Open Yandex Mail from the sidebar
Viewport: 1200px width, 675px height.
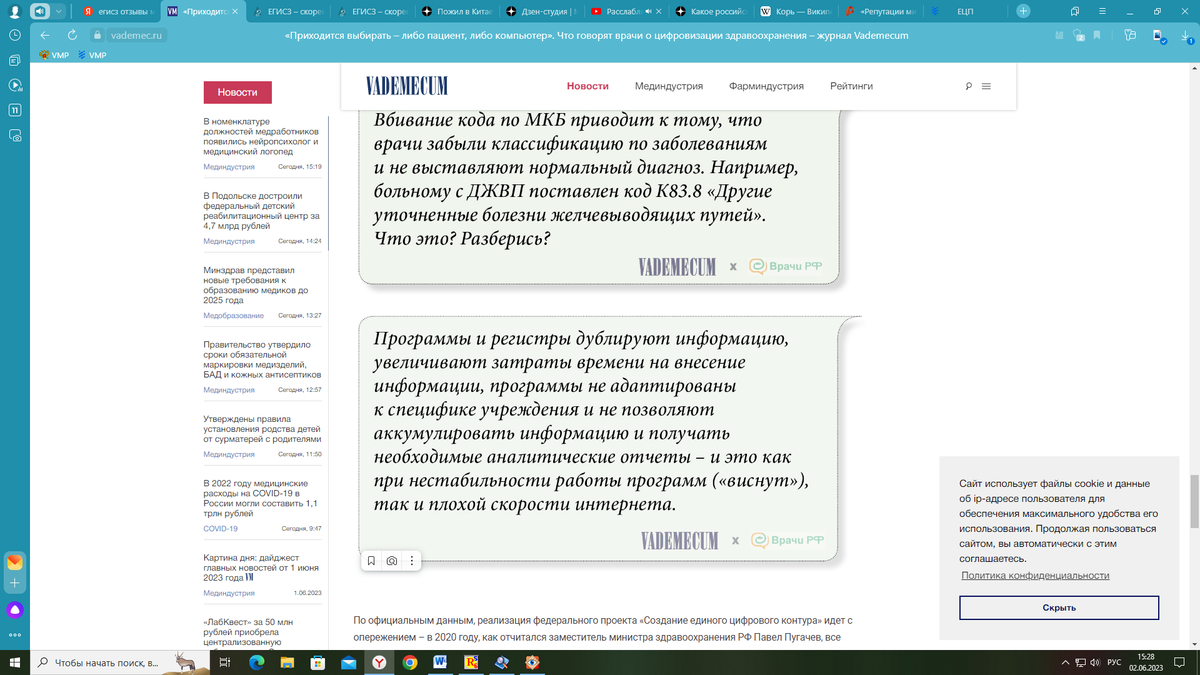point(15,563)
